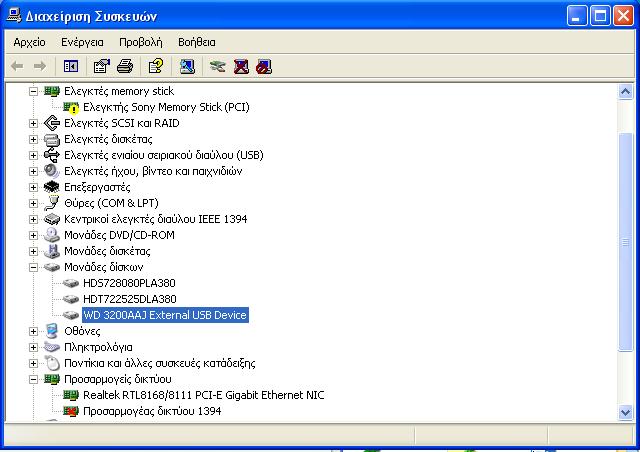This screenshot has width=640, height=452.
Task: Click the HDS728080PLA380 disk icon
Action: (71, 283)
